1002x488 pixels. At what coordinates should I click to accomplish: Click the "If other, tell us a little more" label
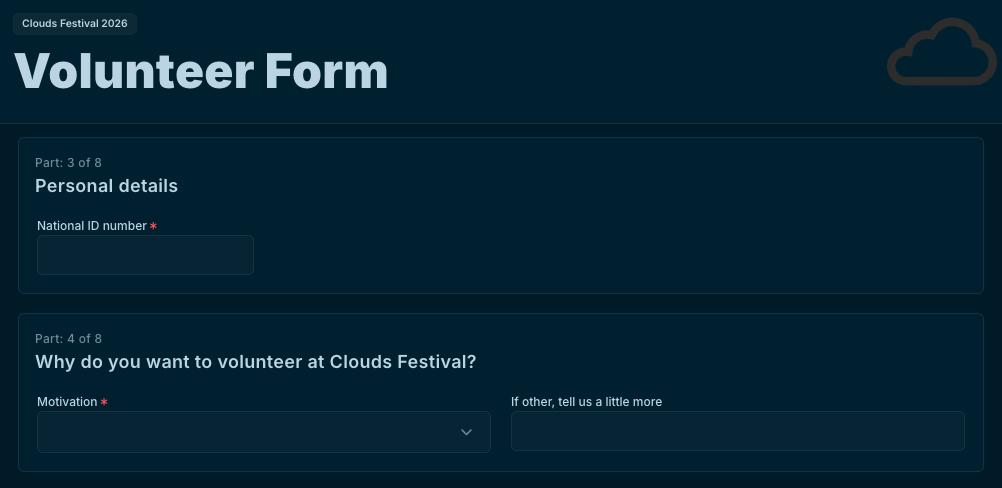586,402
